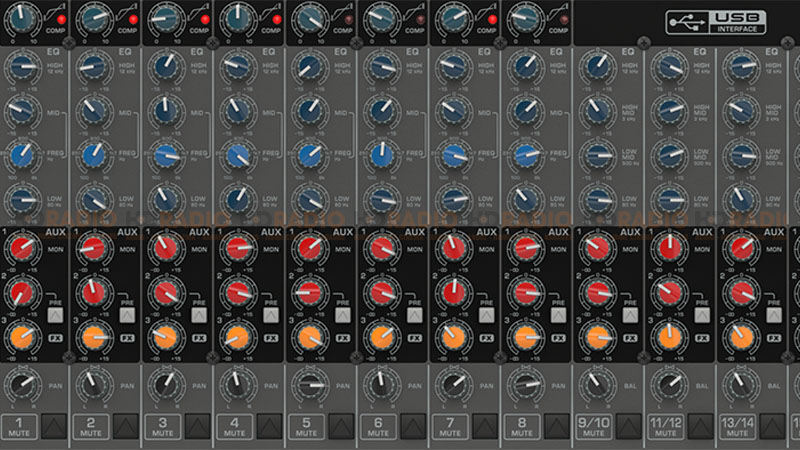The height and width of the screenshot is (450, 800).
Task: Click the EQ MID knob on channel 3
Action: [166, 110]
